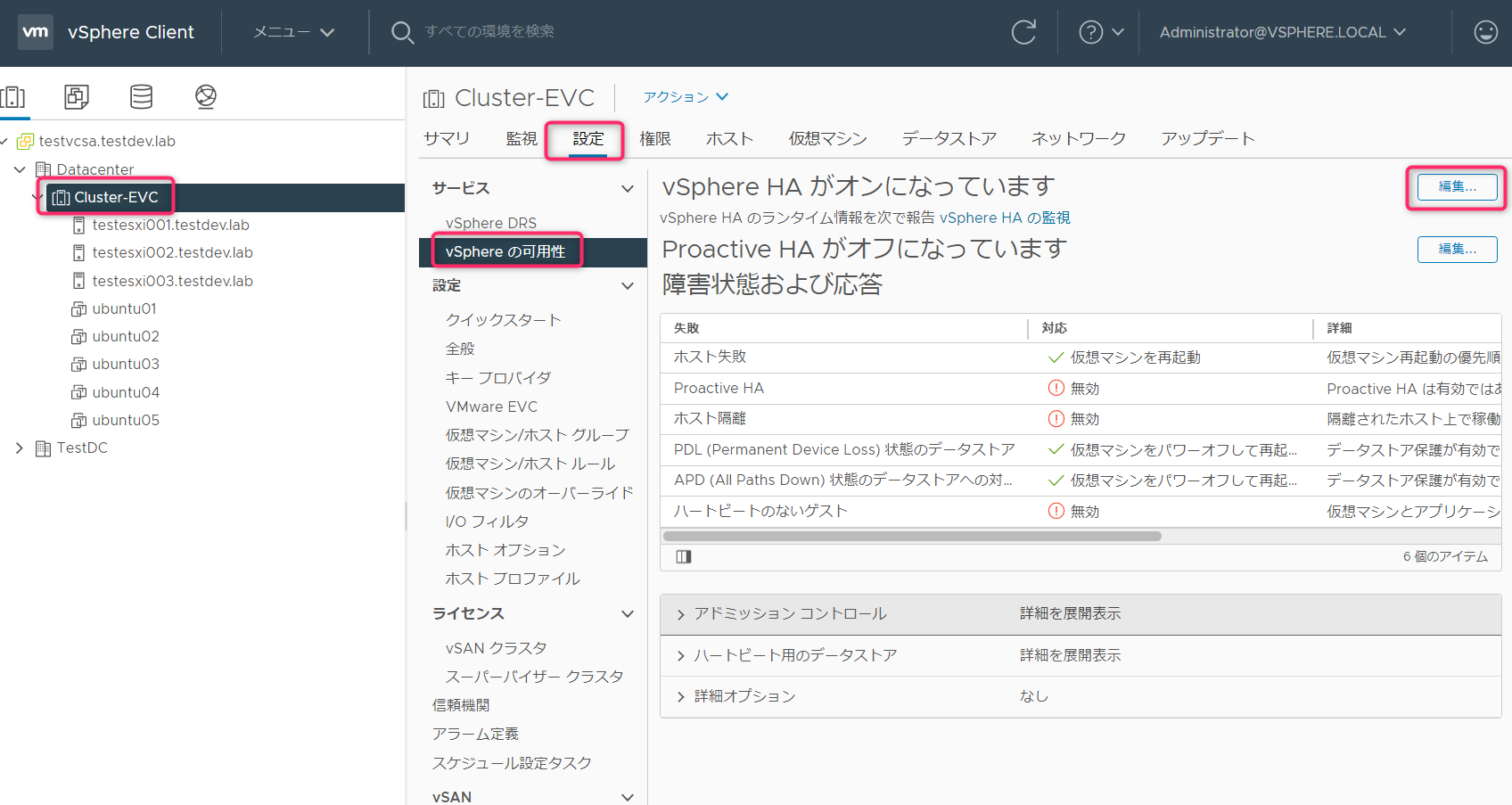Open the Storage inventory view

(141, 96)
